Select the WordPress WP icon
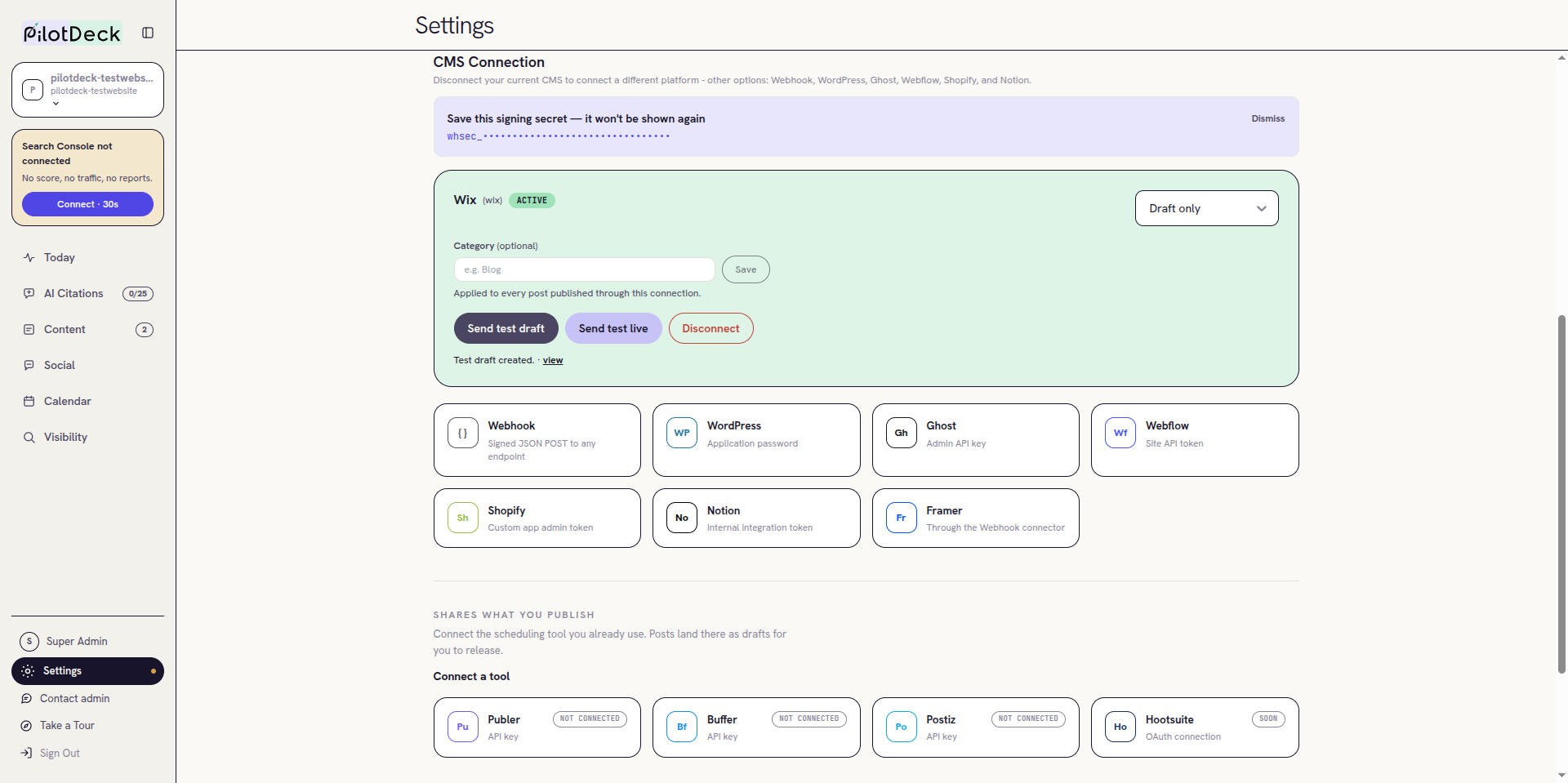Viewport: 1568px width, 783px height. tap(682, 433)
